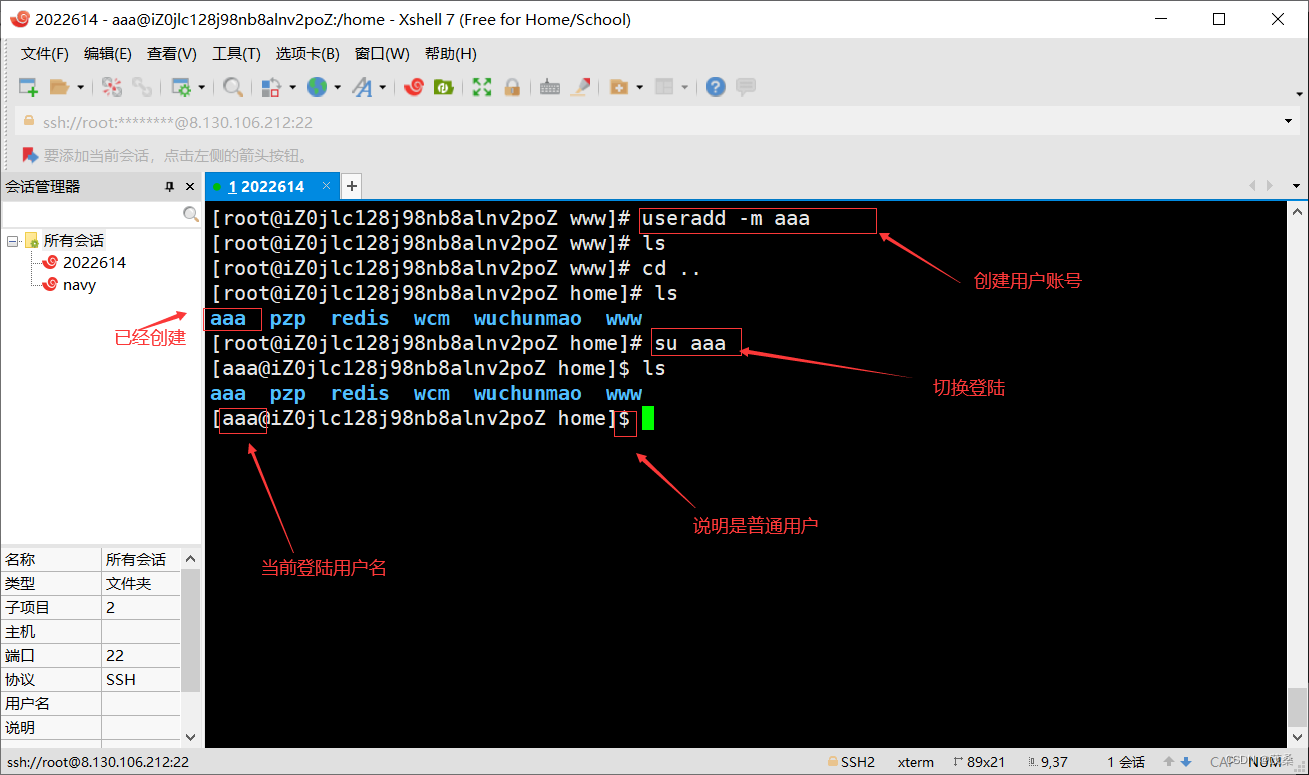Select the 所有会话 folder

pyautogui.click(x=74, y=241)
